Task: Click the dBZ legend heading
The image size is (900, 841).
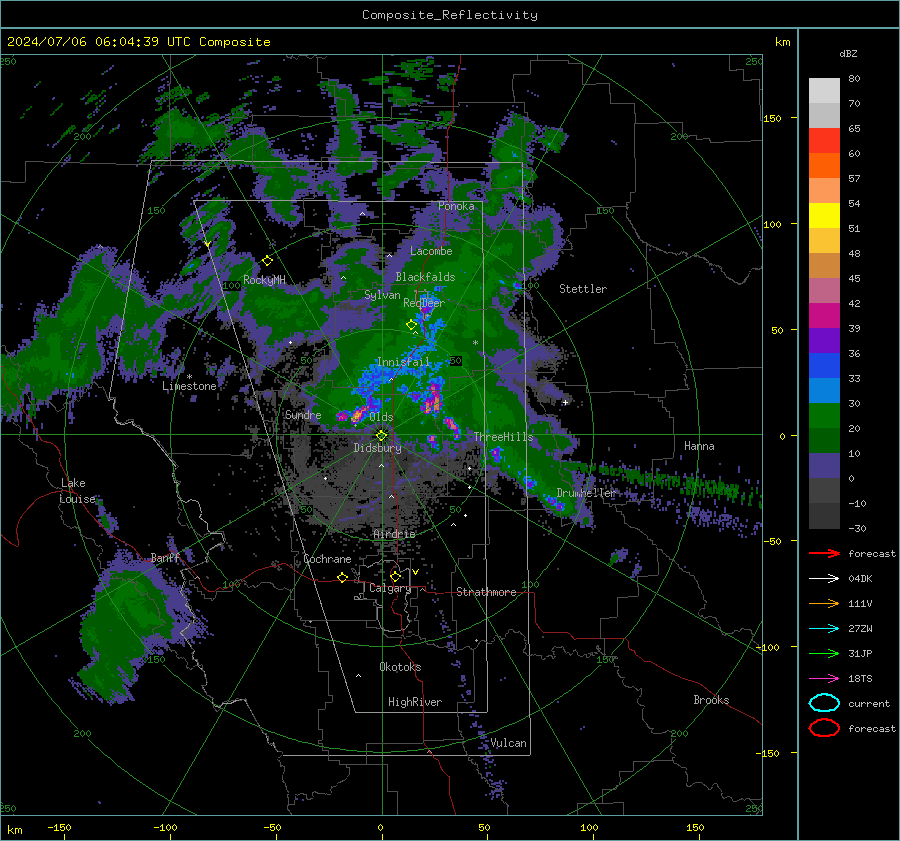Action: coord(848,54)
